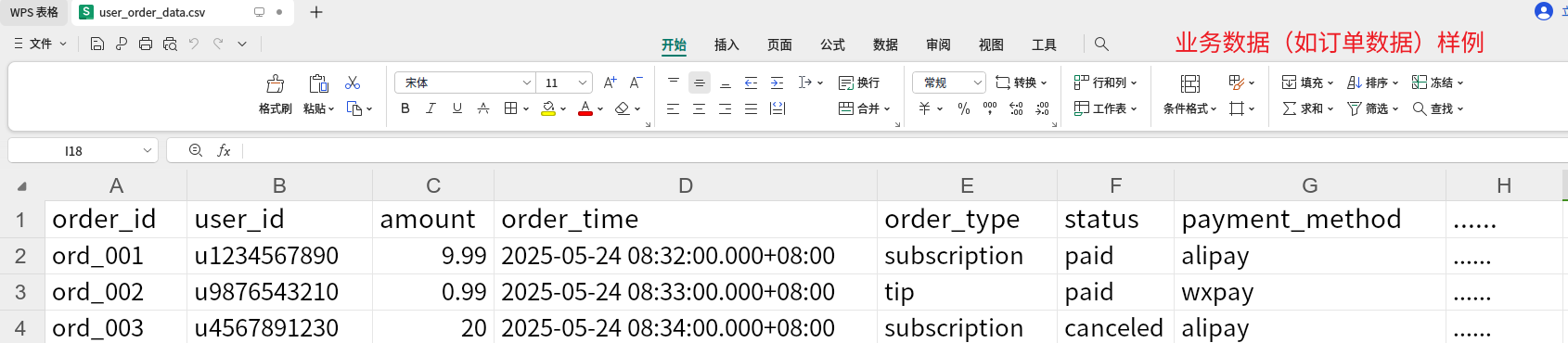Click the search magnifier in ribbon tab bar
Image resolution: width=1568 pixels, height=343 pixels.
coord(1101,44)
